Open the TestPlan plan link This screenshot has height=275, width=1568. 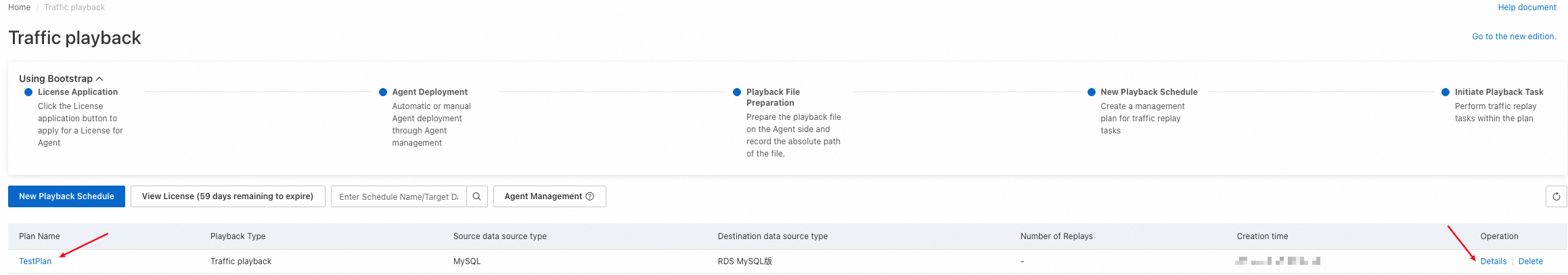click(35, 261)
